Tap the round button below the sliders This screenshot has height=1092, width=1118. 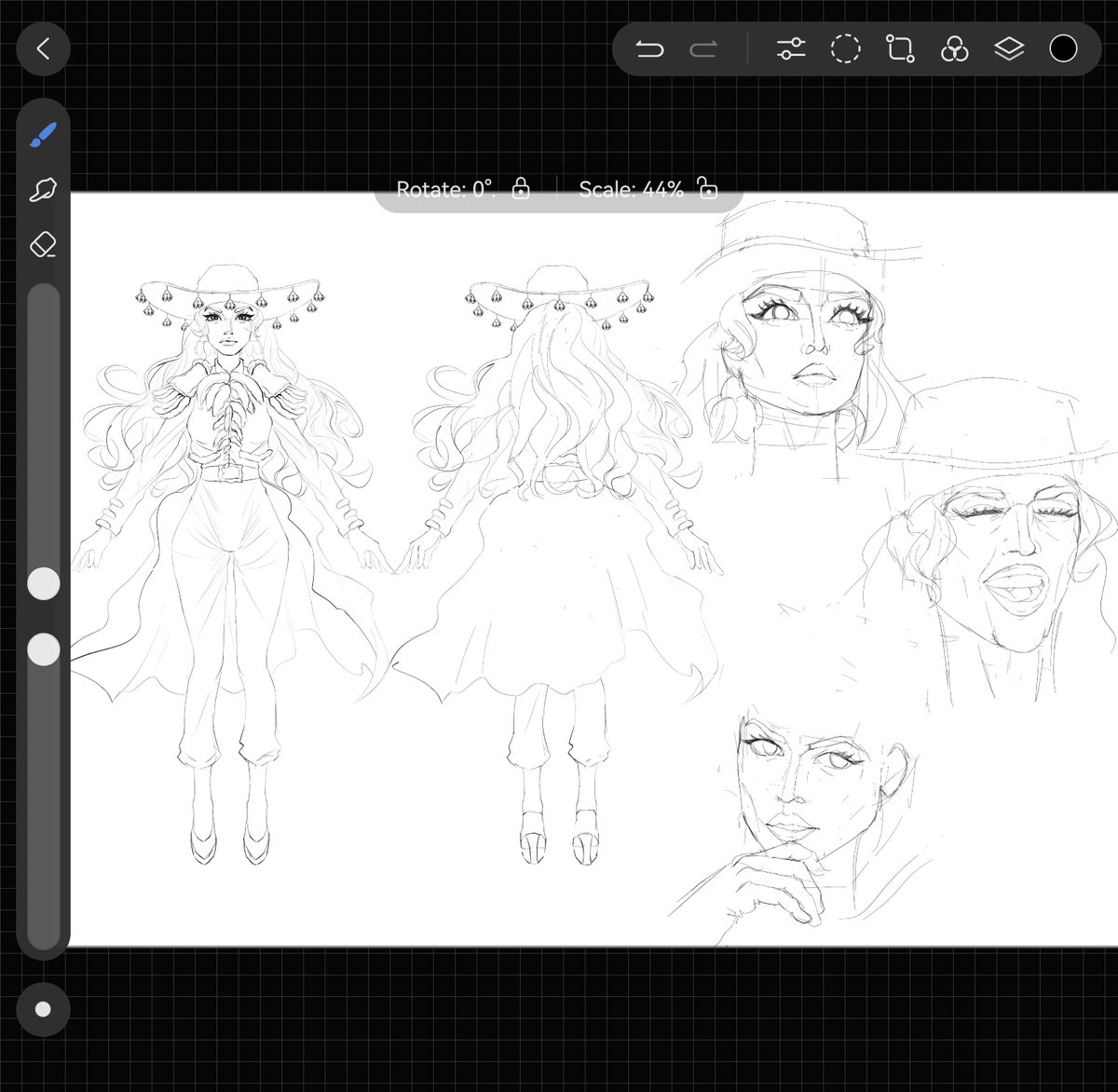[43, 1010]
